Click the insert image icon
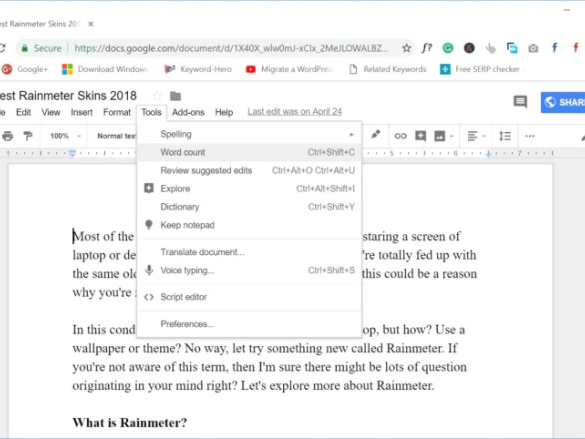This screenshot has width=585, height=439. click(x=439, y=136)
